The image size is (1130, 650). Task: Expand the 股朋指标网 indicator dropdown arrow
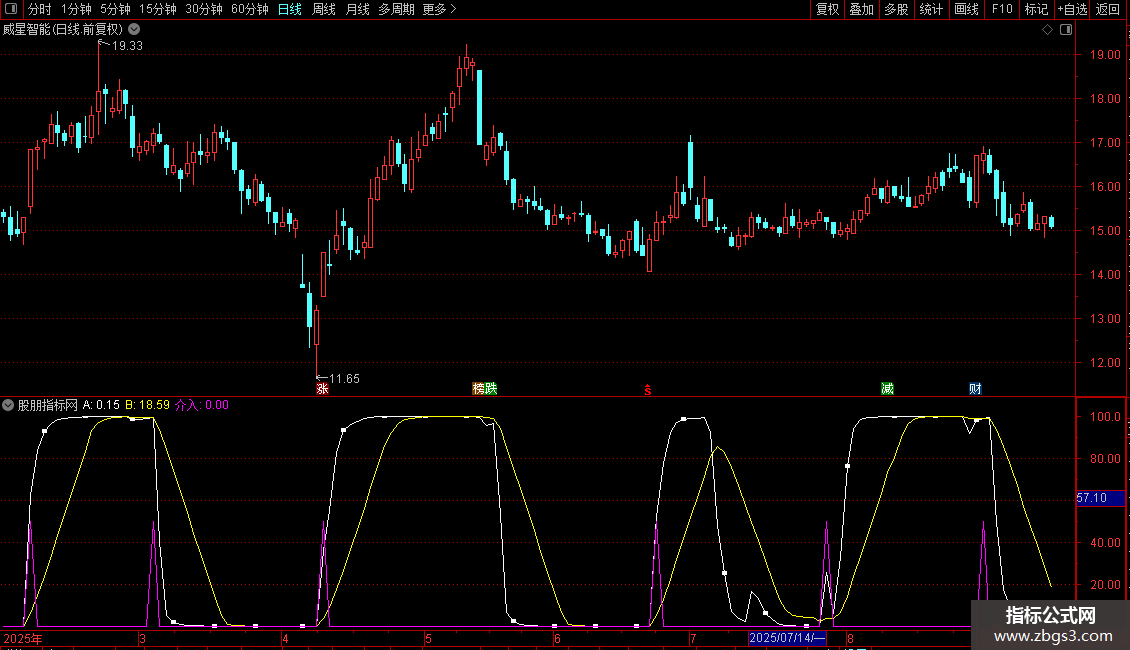(x=9, y=405)
